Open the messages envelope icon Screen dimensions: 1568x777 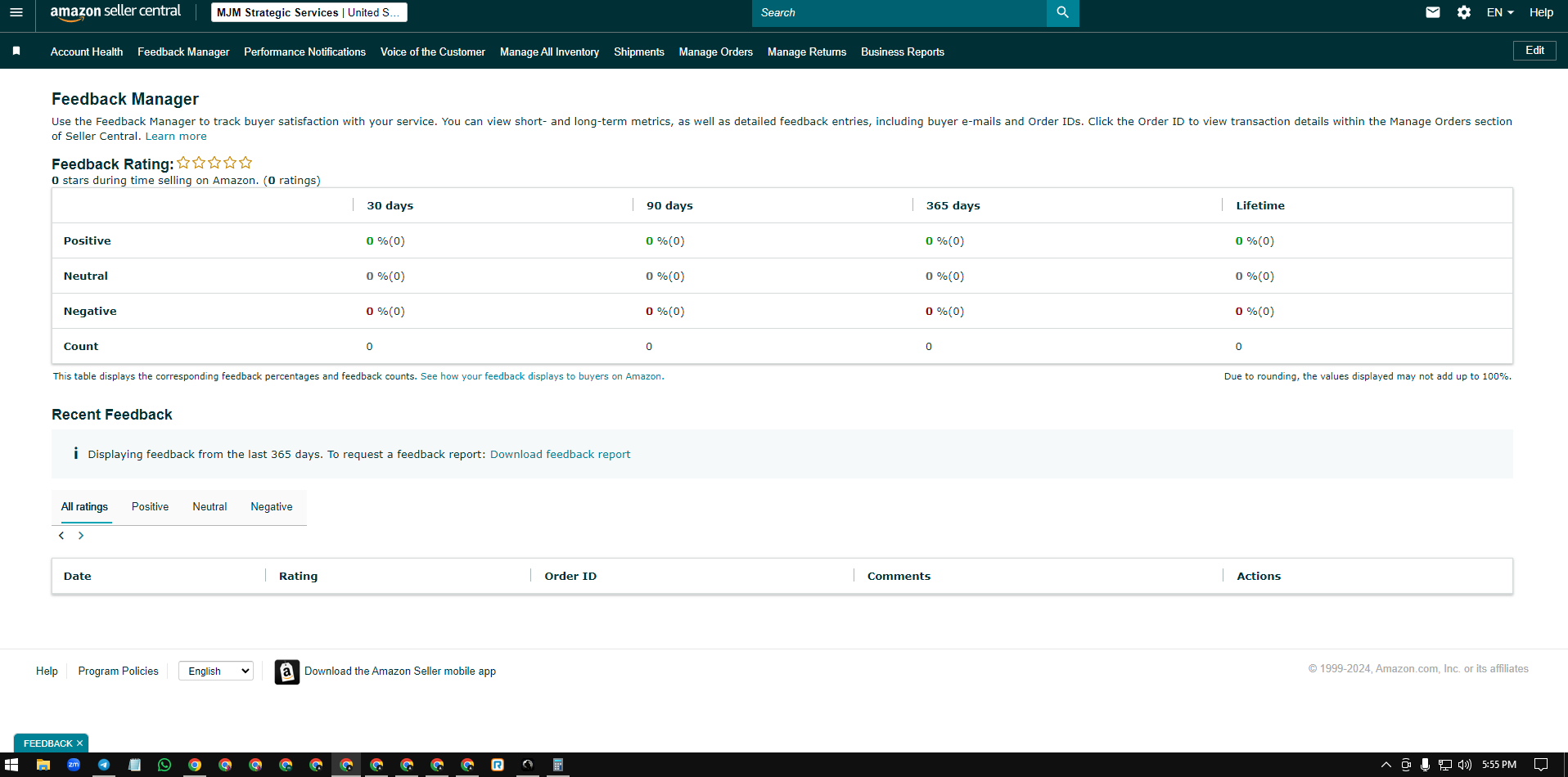[x=1433, y=12]
